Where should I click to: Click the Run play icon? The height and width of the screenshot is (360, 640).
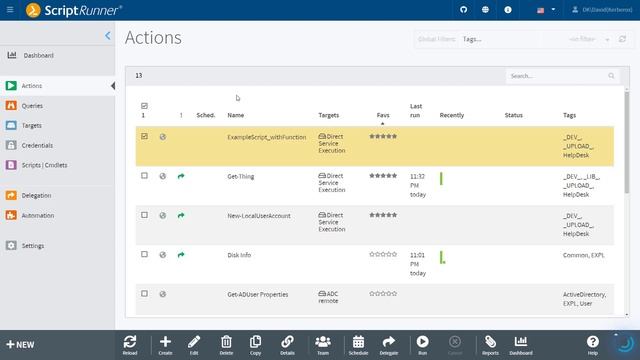pos(422,345)
